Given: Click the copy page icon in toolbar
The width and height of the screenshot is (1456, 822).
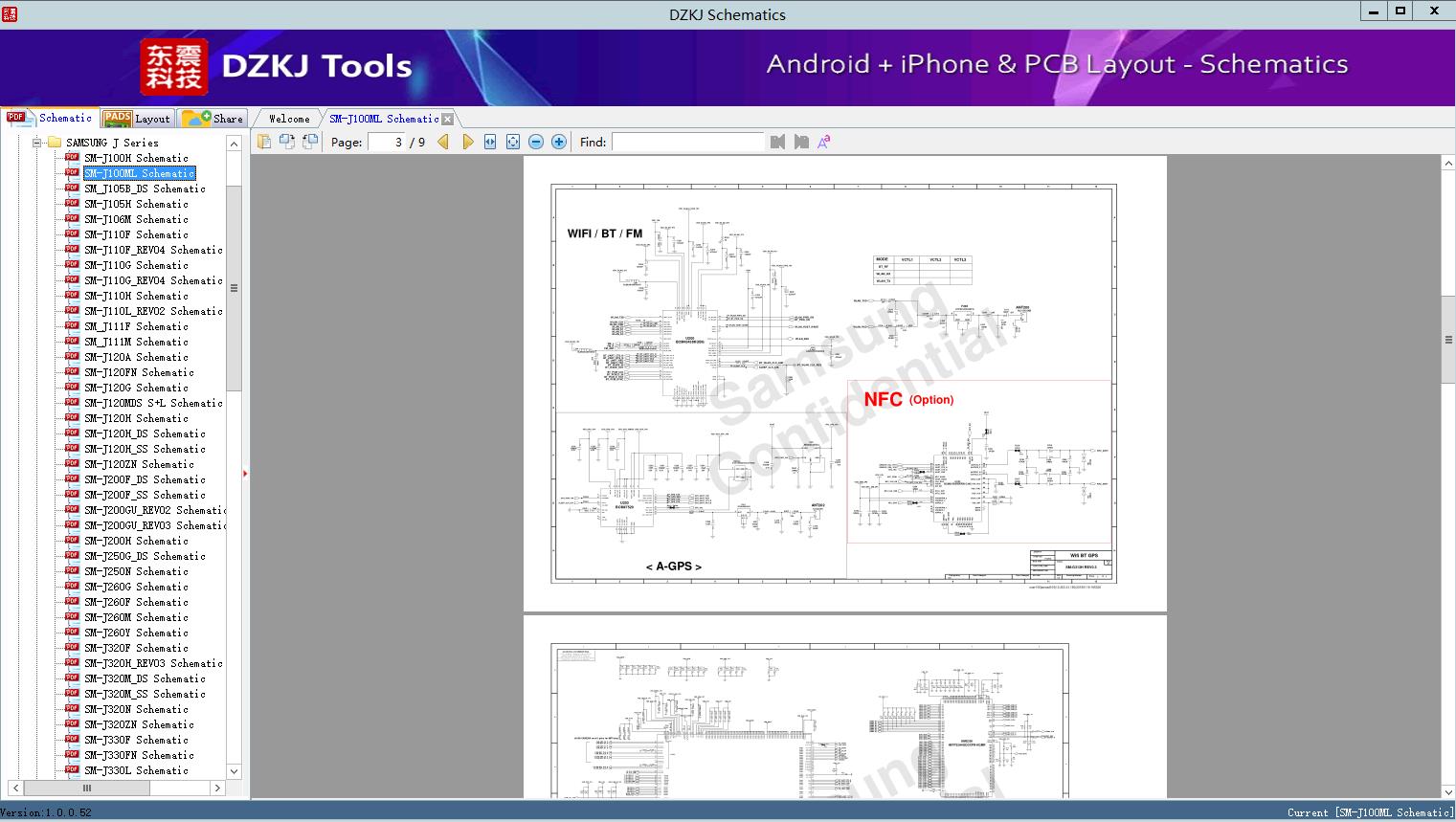Looking at the screenshot, I should [x=264, y=142].
